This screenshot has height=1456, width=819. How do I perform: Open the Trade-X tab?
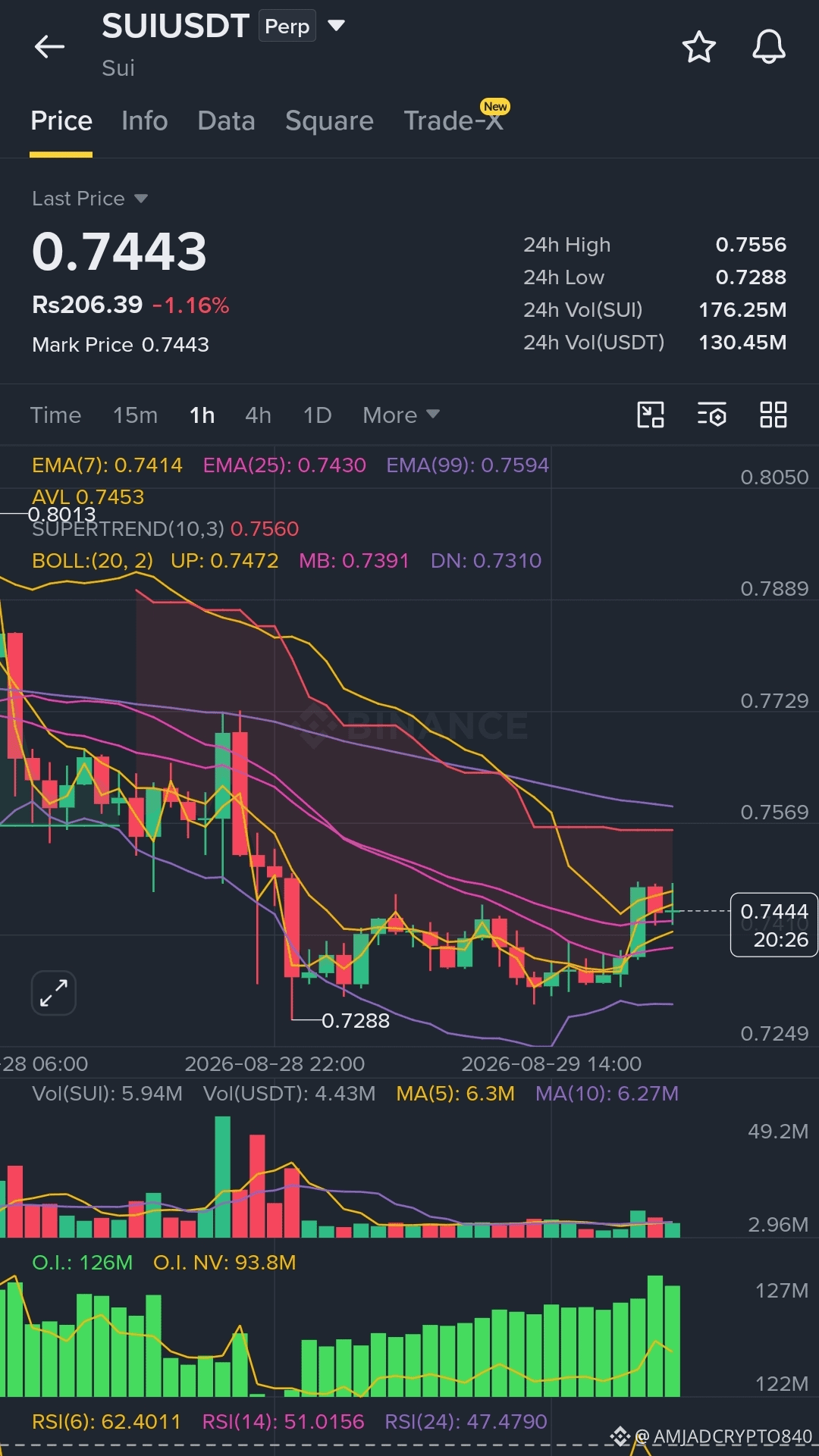[x=453, y=121]
